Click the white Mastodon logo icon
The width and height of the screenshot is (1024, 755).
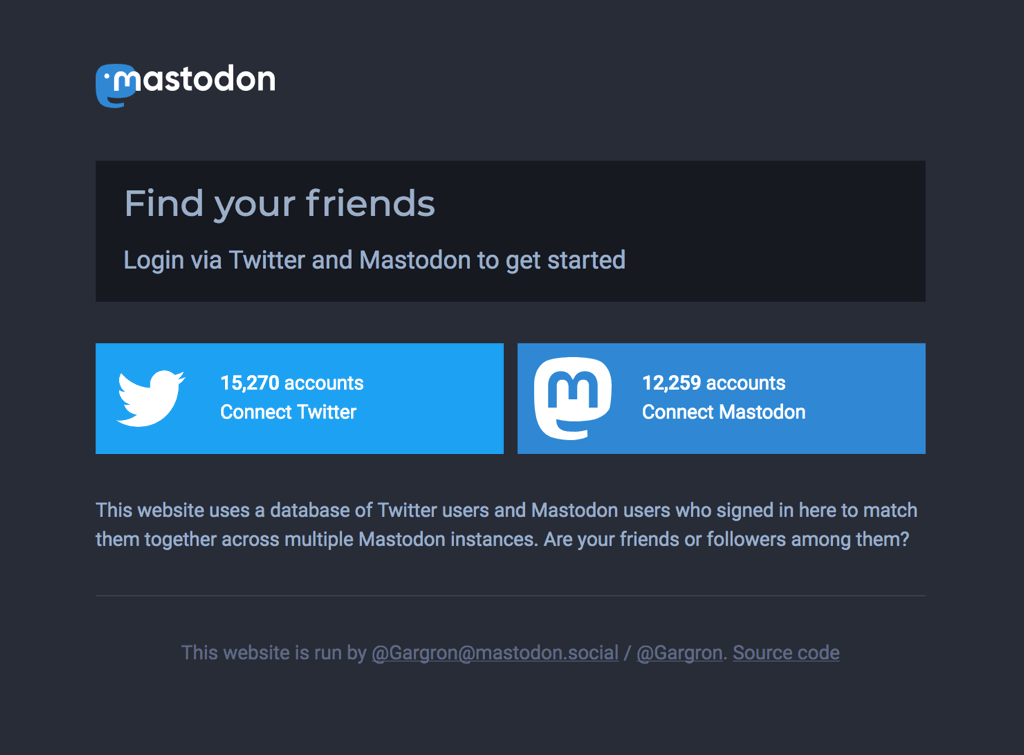click(573, 398)
